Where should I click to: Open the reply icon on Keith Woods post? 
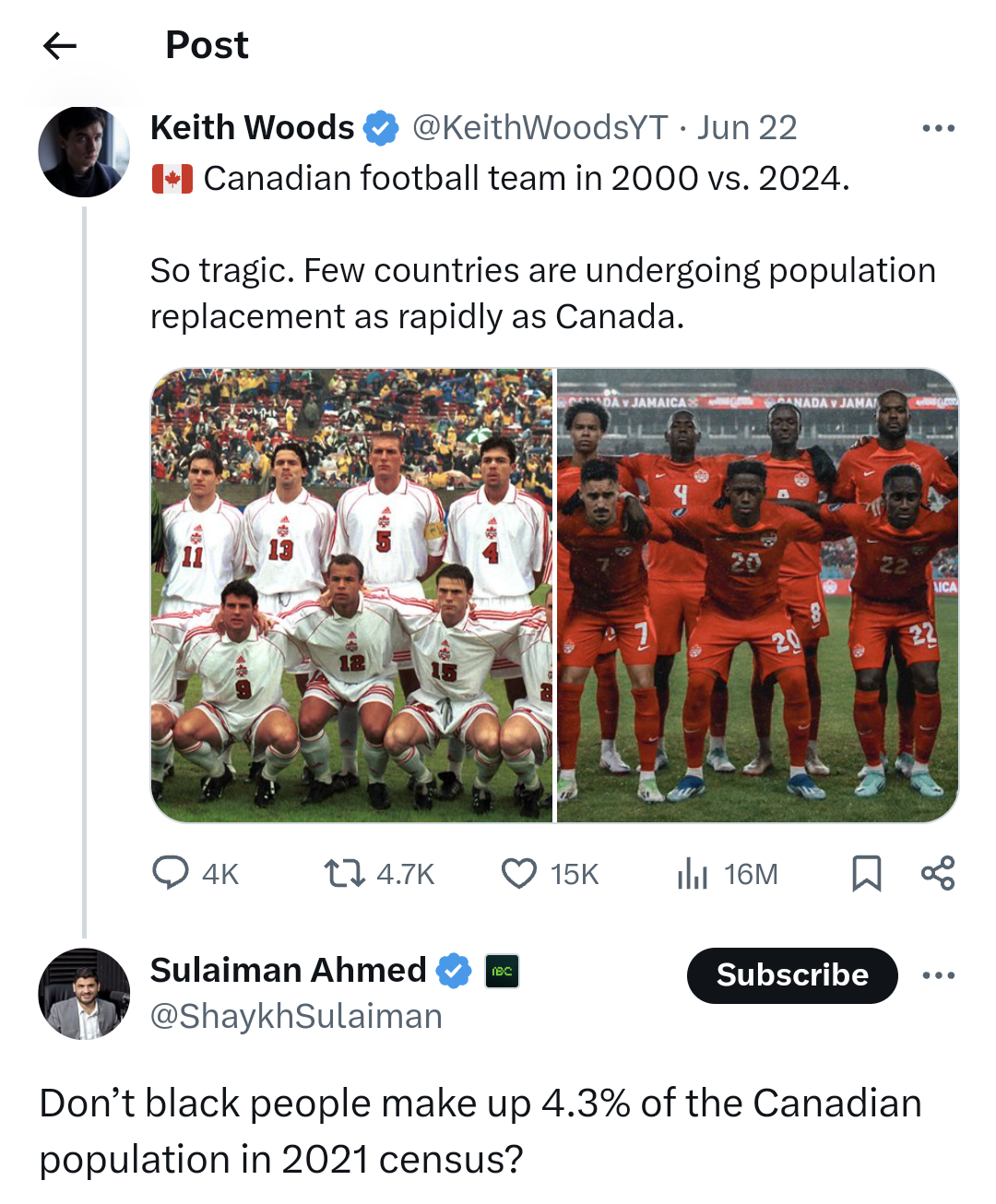(x=175, y=874)
